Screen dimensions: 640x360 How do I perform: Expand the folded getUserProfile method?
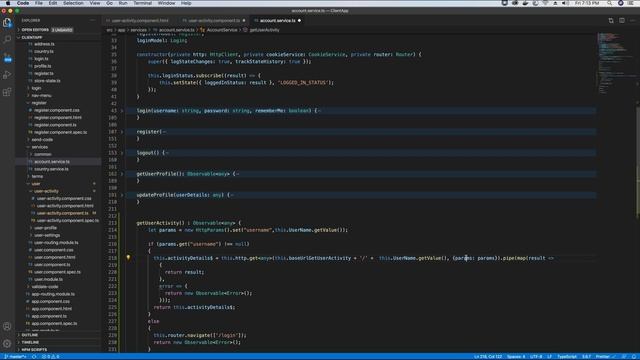tap(122, 174)
